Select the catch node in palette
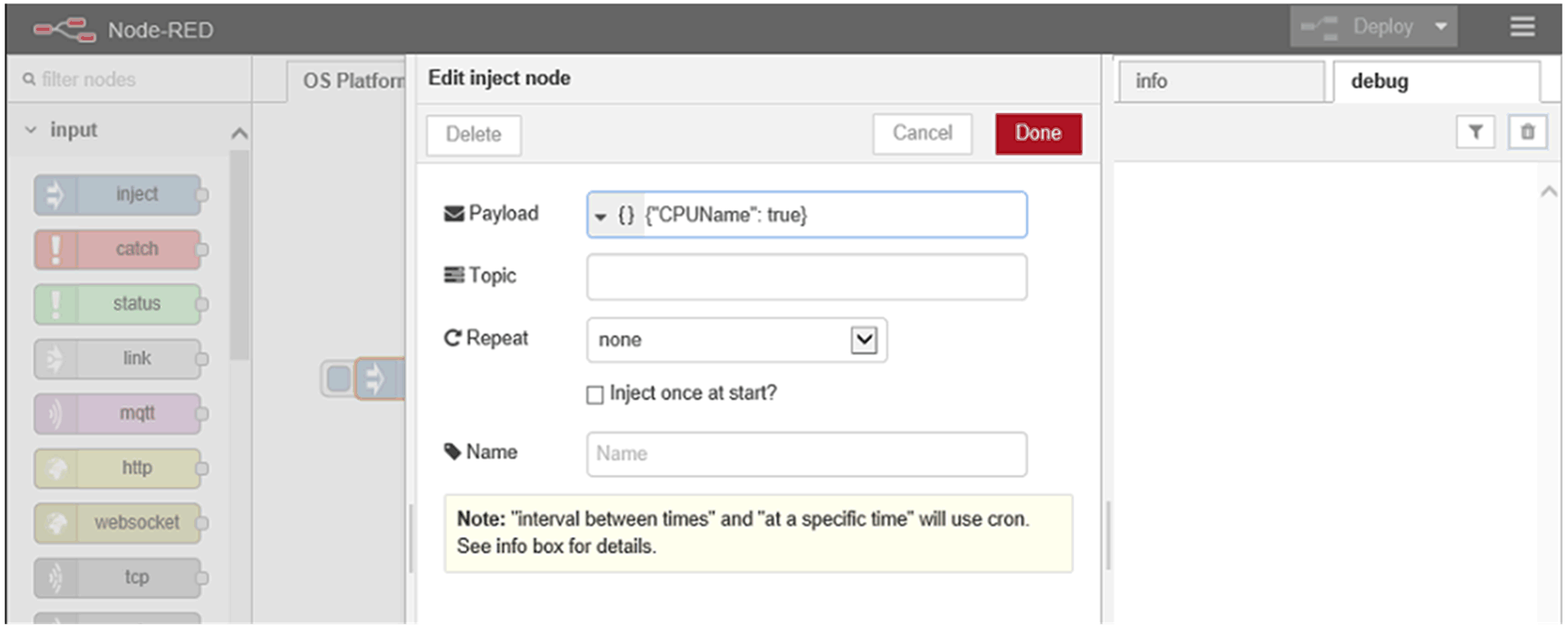The width and height of the screenshot is (1568, 625). point(119,249)
